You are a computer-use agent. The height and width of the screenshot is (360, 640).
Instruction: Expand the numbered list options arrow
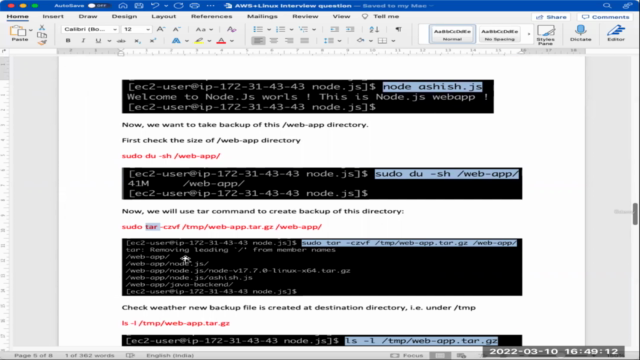(291, 29)
